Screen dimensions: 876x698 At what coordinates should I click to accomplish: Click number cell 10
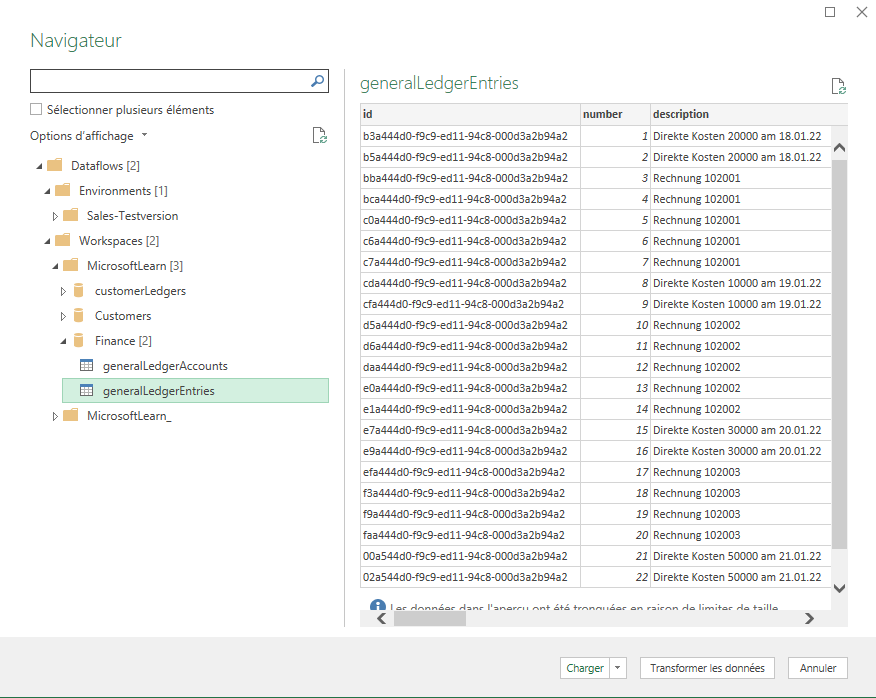[x=615, y=325]
